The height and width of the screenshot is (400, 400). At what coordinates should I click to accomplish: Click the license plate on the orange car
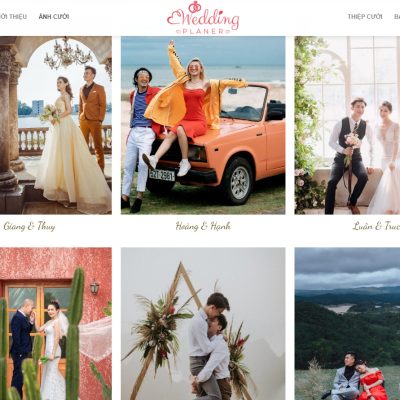click(162, 175)
